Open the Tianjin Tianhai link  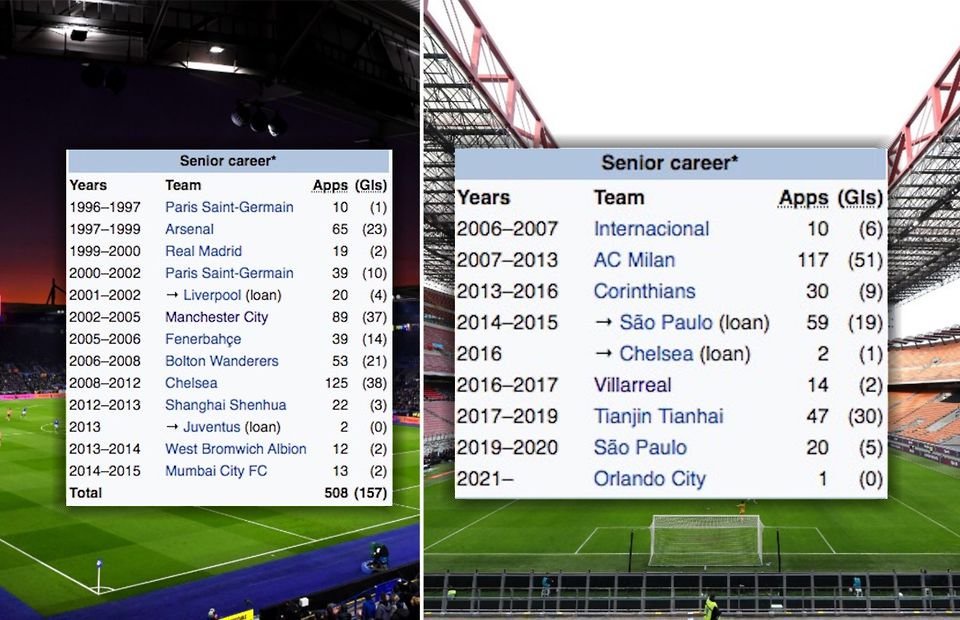click(657, 416)
